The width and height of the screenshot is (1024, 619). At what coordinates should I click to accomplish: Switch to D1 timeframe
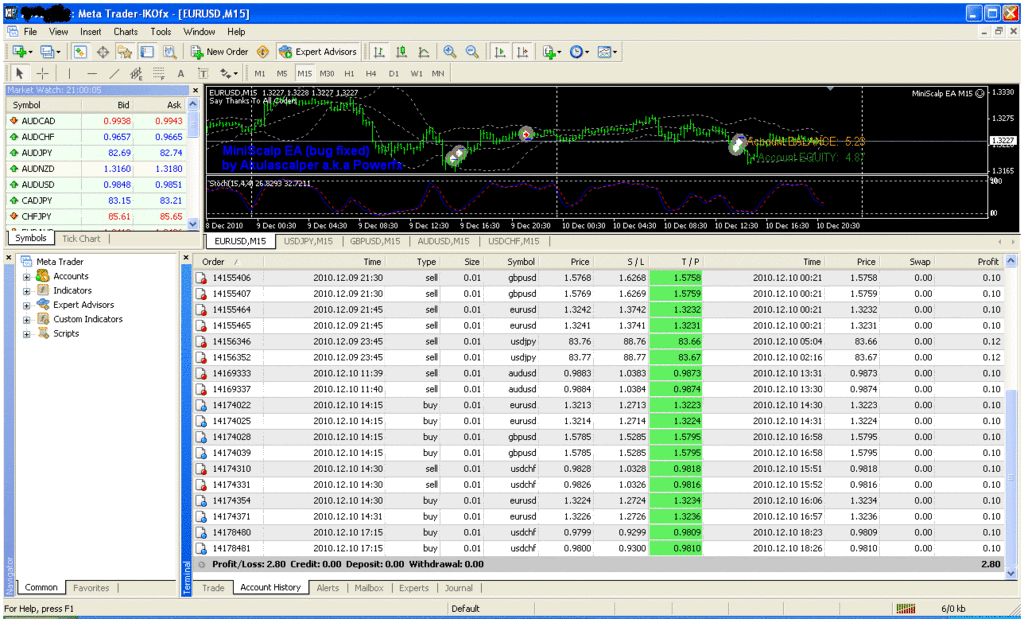coord(393,74)
